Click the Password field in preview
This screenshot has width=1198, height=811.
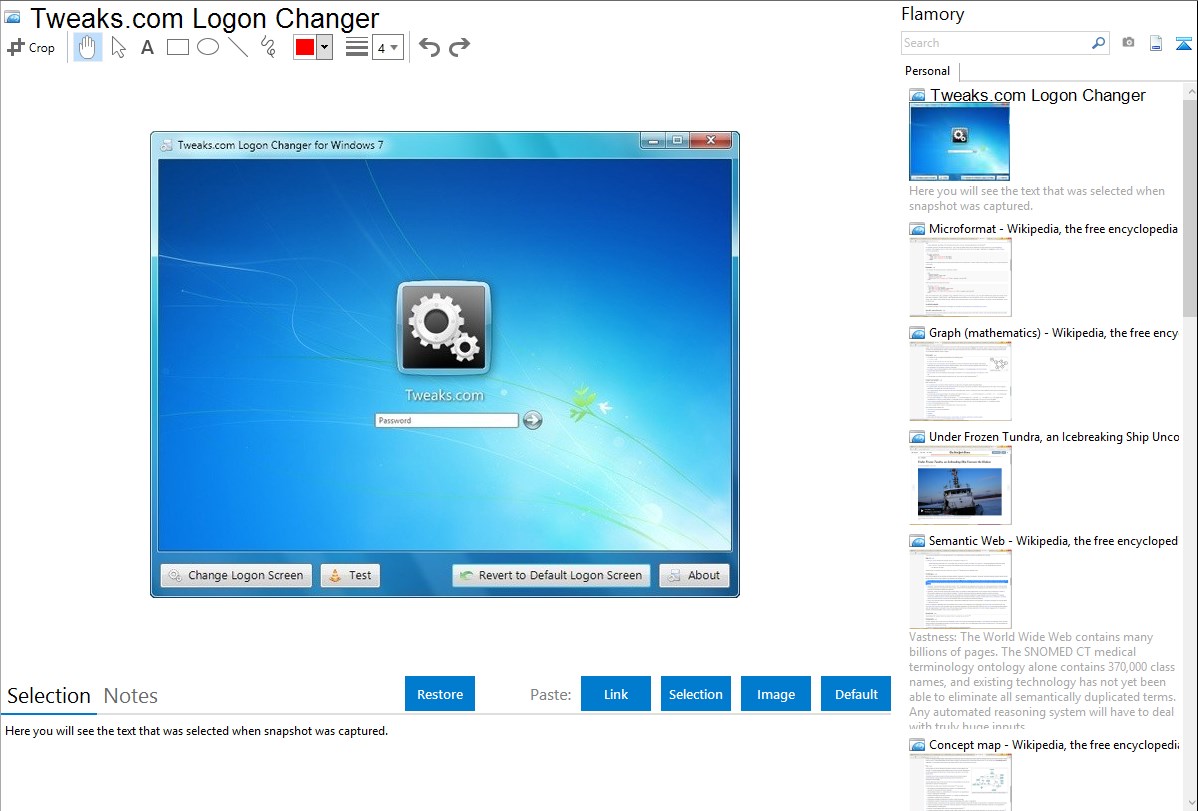(x=446, y=420)
